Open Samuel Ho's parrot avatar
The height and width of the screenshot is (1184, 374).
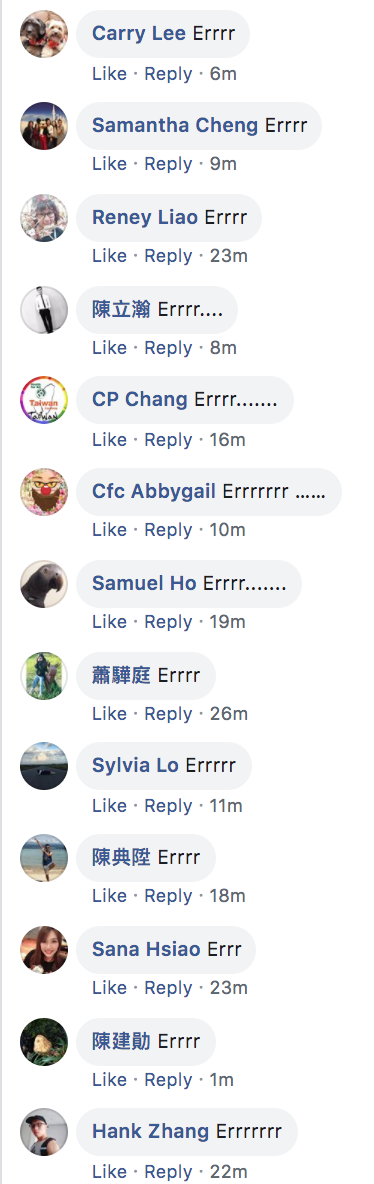[x=44, y=584]
